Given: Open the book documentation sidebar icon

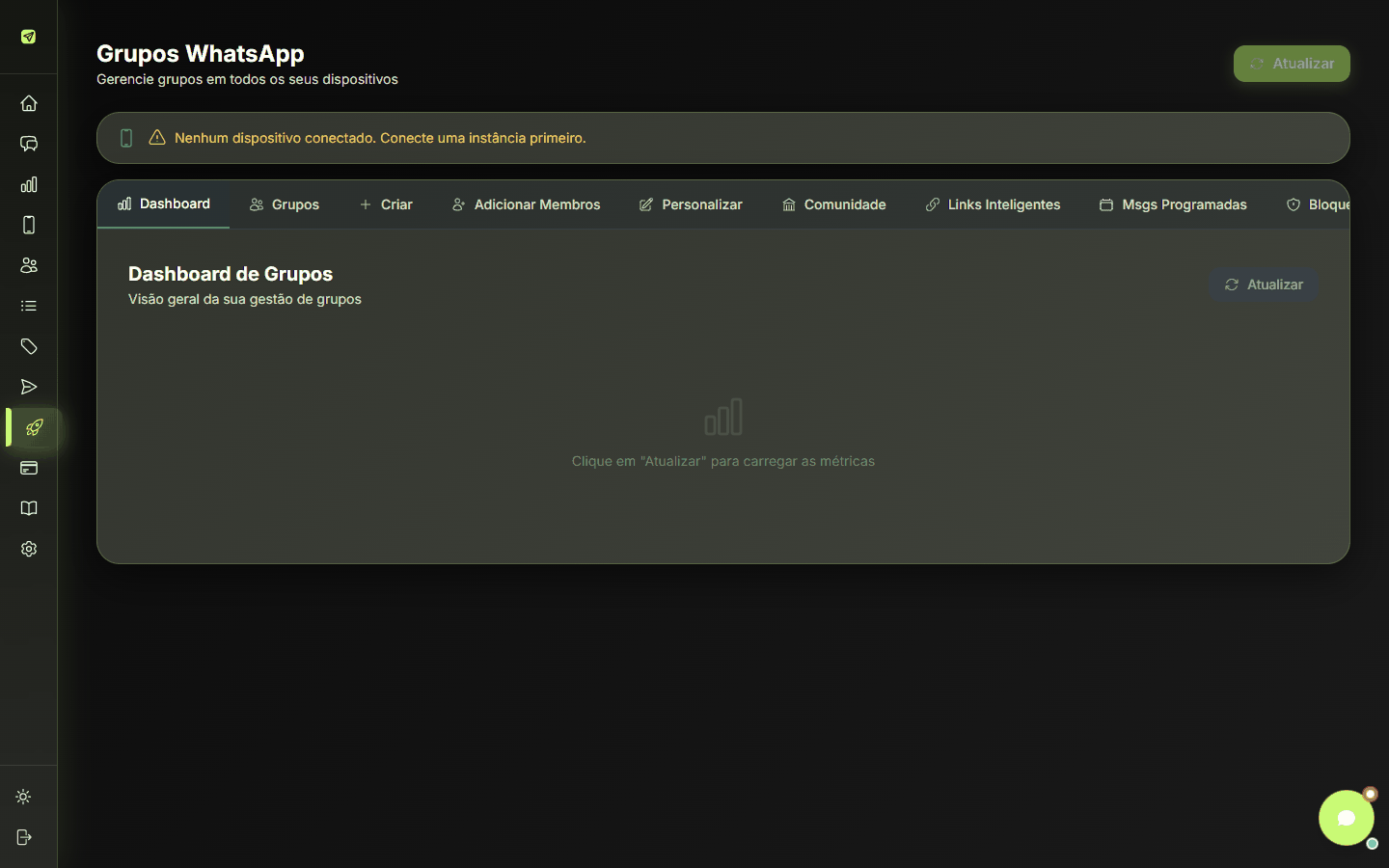Looking at the screenshot, I should pos(29,508).
